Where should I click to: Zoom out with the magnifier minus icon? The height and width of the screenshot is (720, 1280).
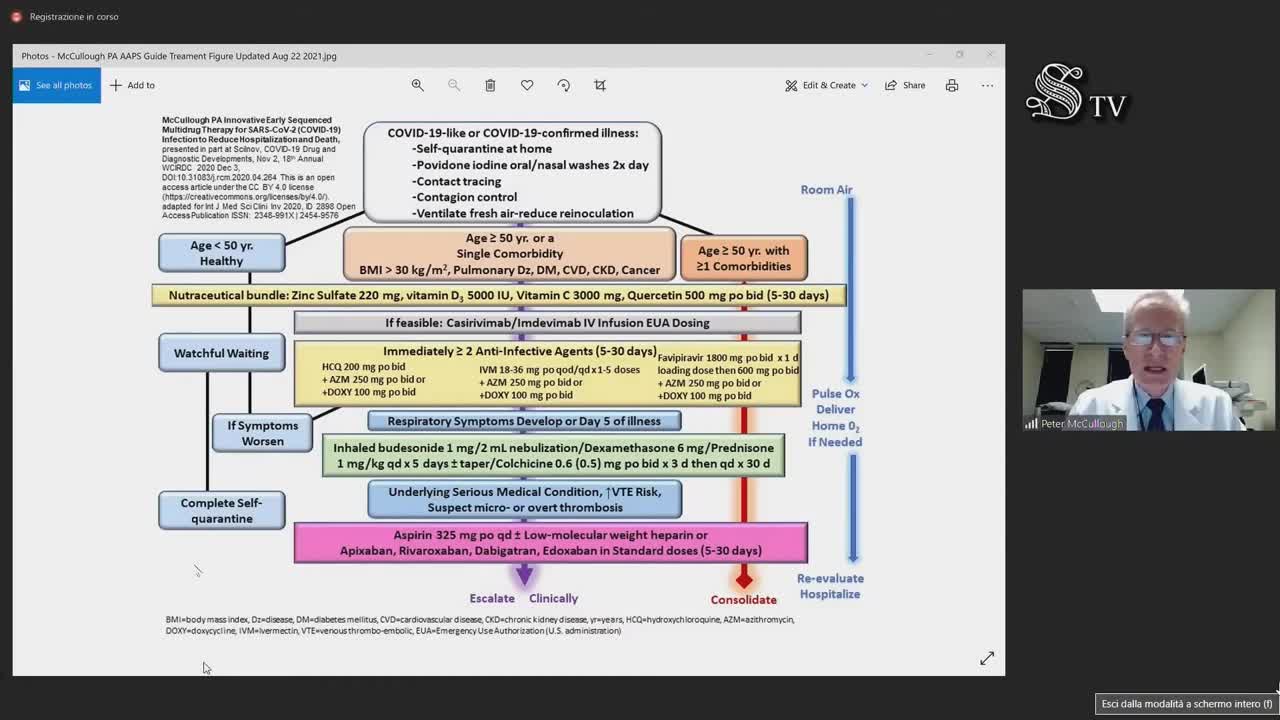(454, 85)
